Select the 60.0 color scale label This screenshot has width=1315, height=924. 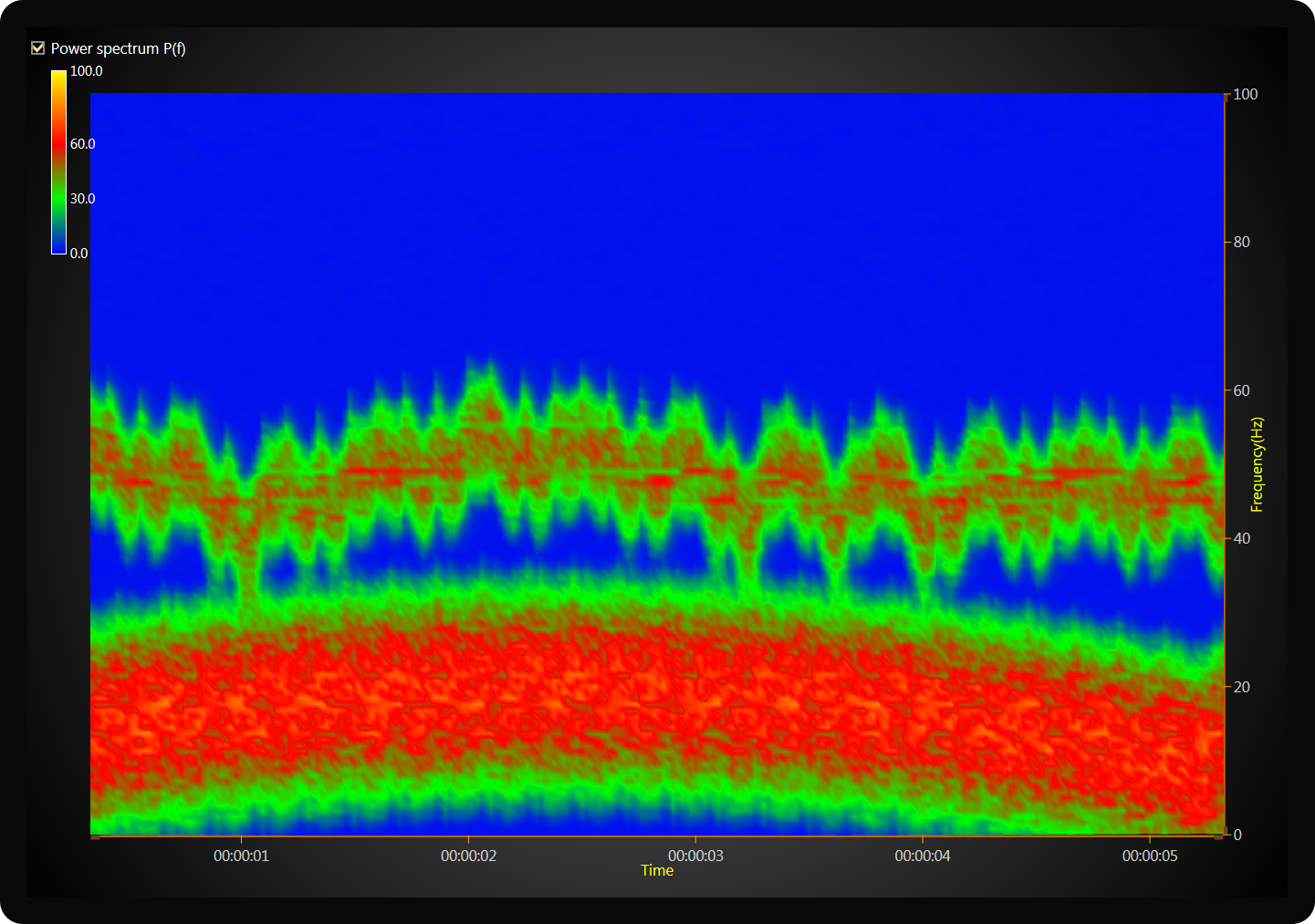tap(82, 144)
